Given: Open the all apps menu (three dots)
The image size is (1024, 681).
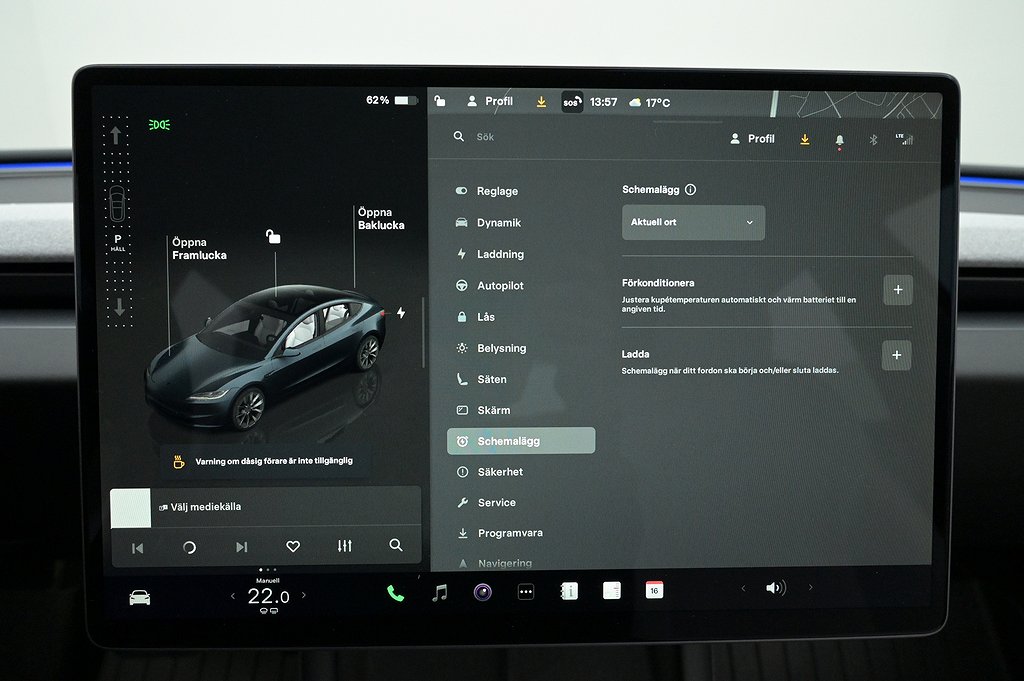Looking at the screenshot, I should click(526, 592).
